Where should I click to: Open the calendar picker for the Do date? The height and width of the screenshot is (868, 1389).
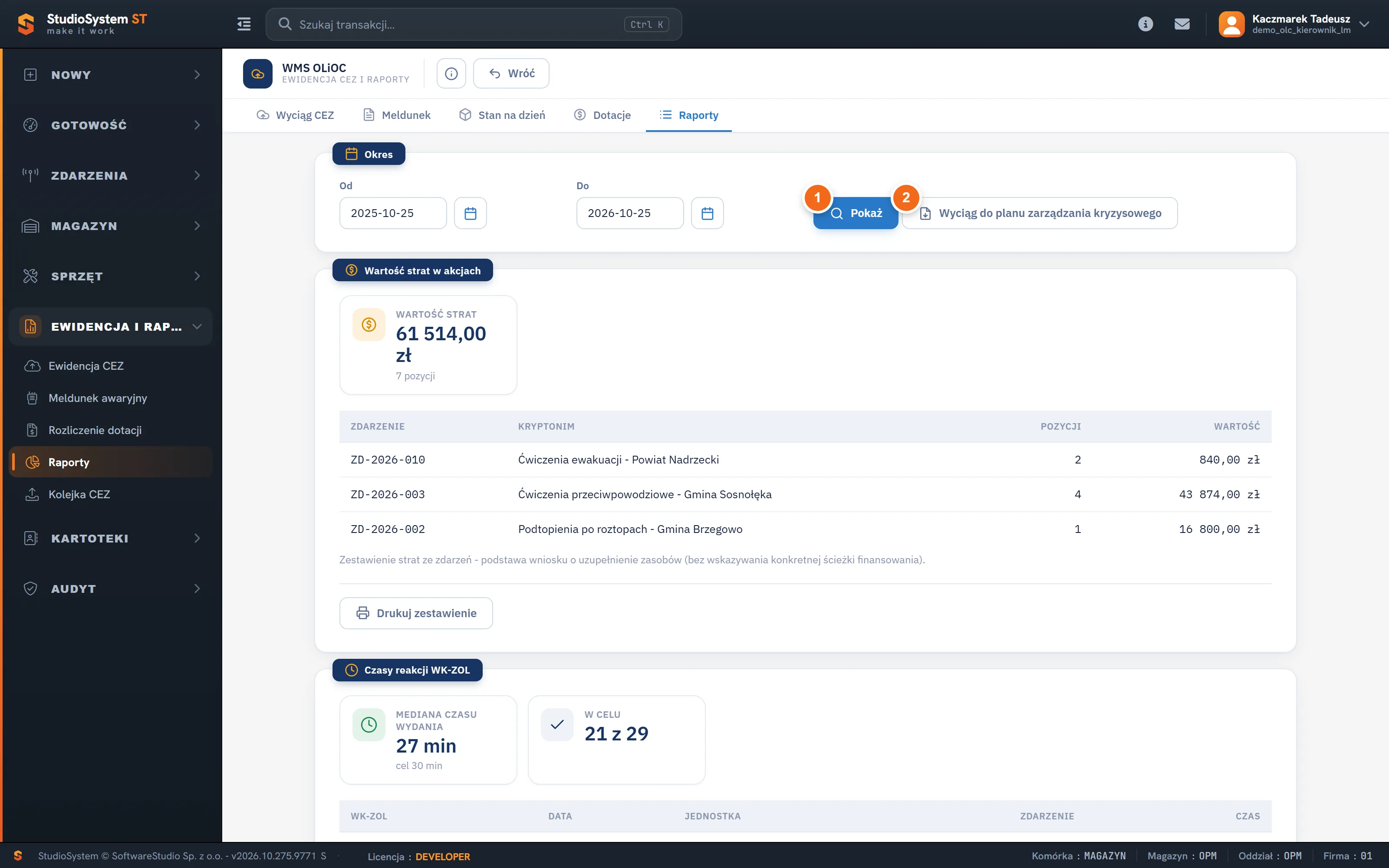coord(707,213)
